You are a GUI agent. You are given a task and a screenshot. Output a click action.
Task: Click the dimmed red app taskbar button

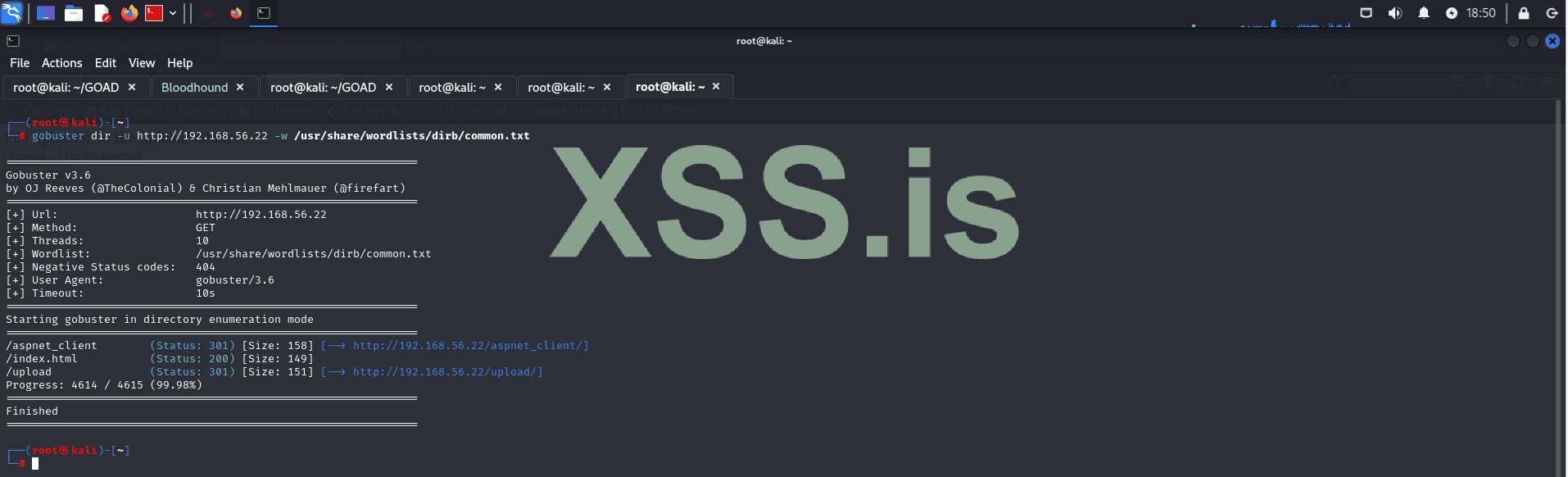(208, 13)
